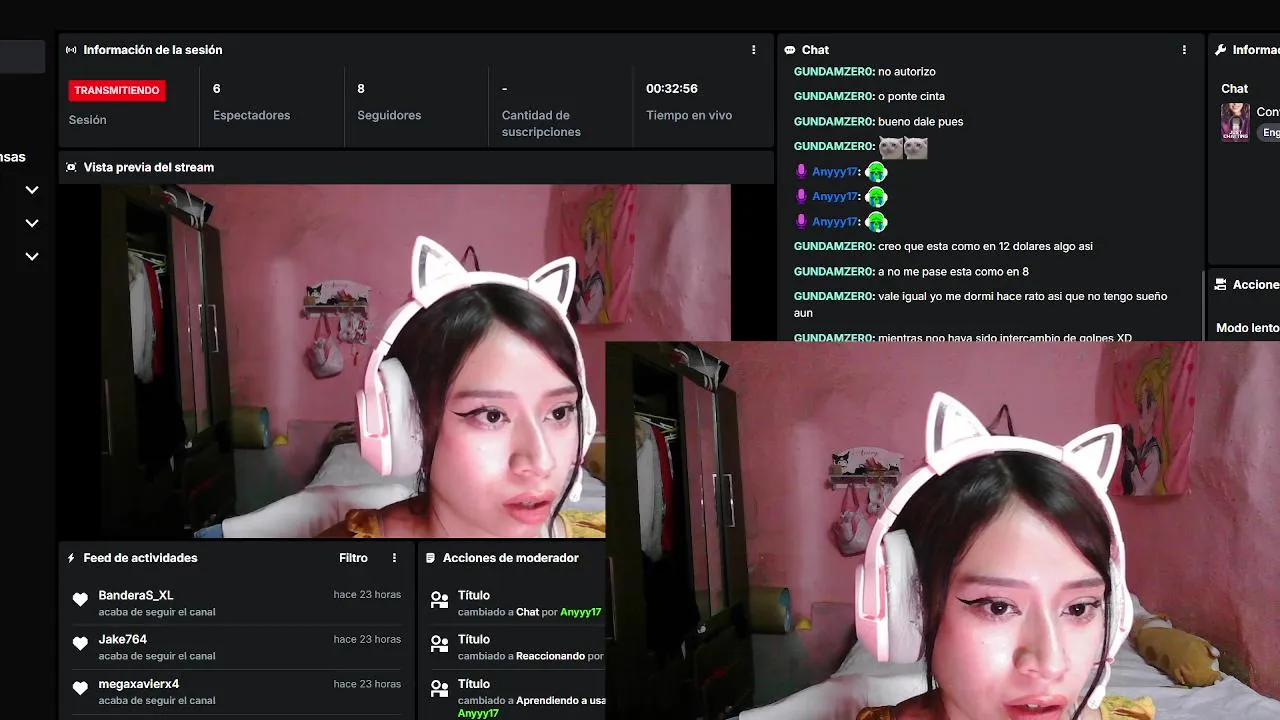Click the heart icon next to Jake764
1280x720 pixels.
pyautogui.click(x=81, y=645)
